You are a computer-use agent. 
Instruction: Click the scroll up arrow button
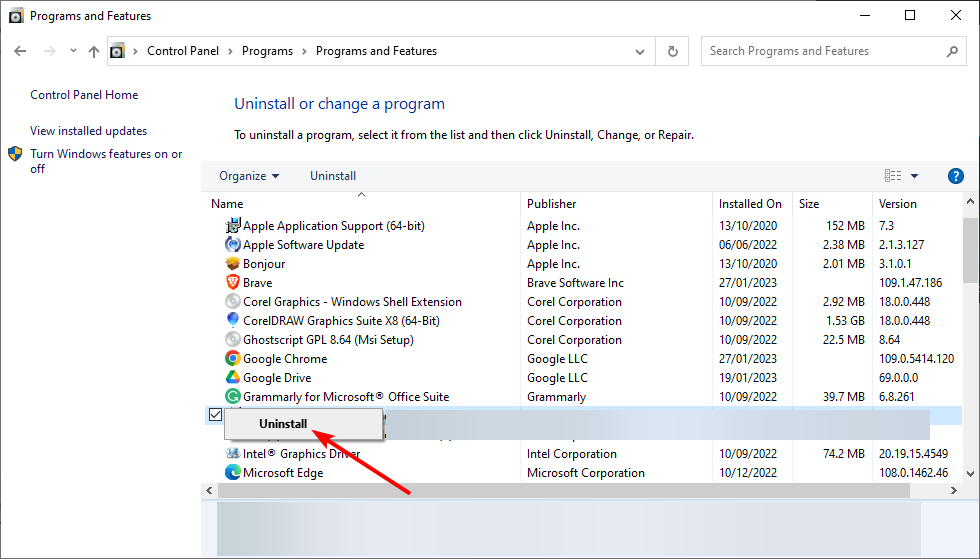[970, 201]
